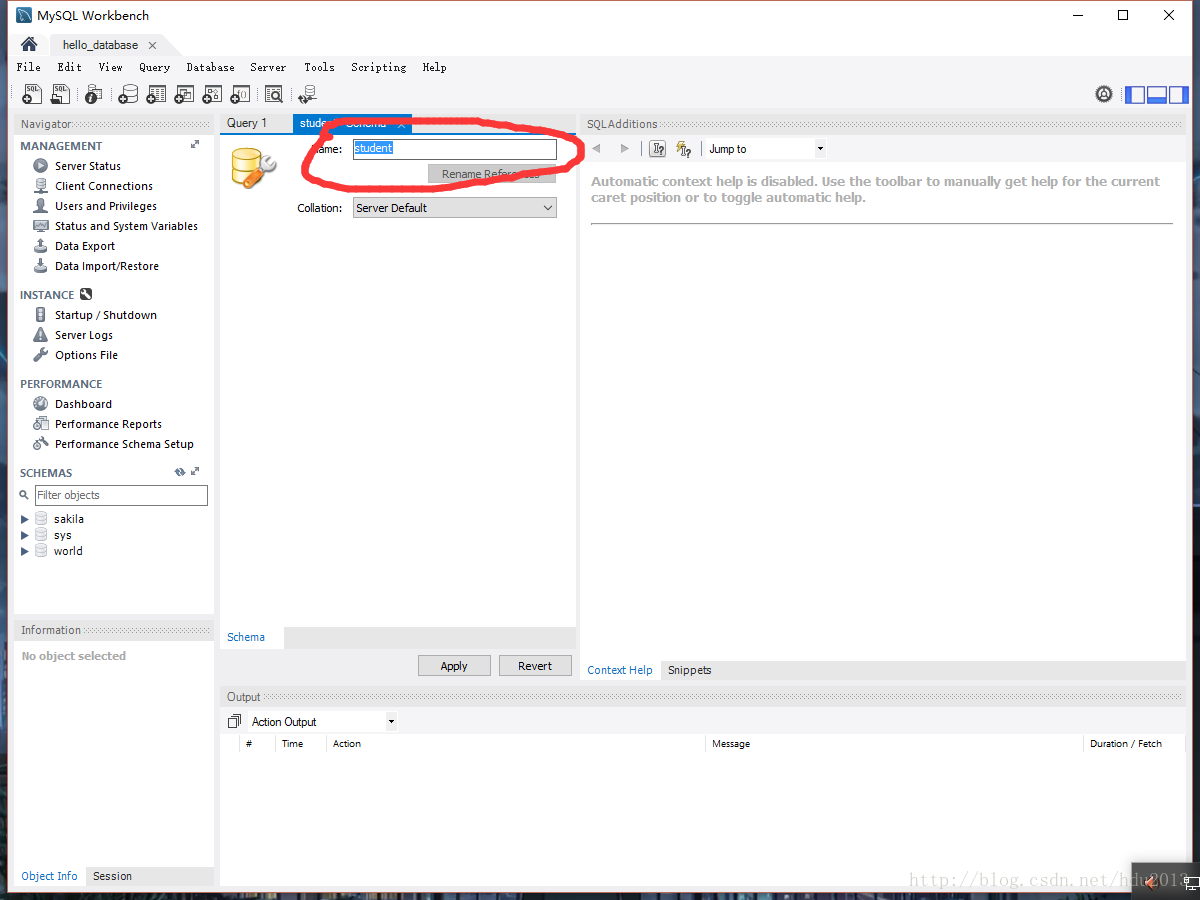The image size is (1200, 900).
Task: Create new schema toolbar icon
Action: pyautogui.click(x=128, y=94)
